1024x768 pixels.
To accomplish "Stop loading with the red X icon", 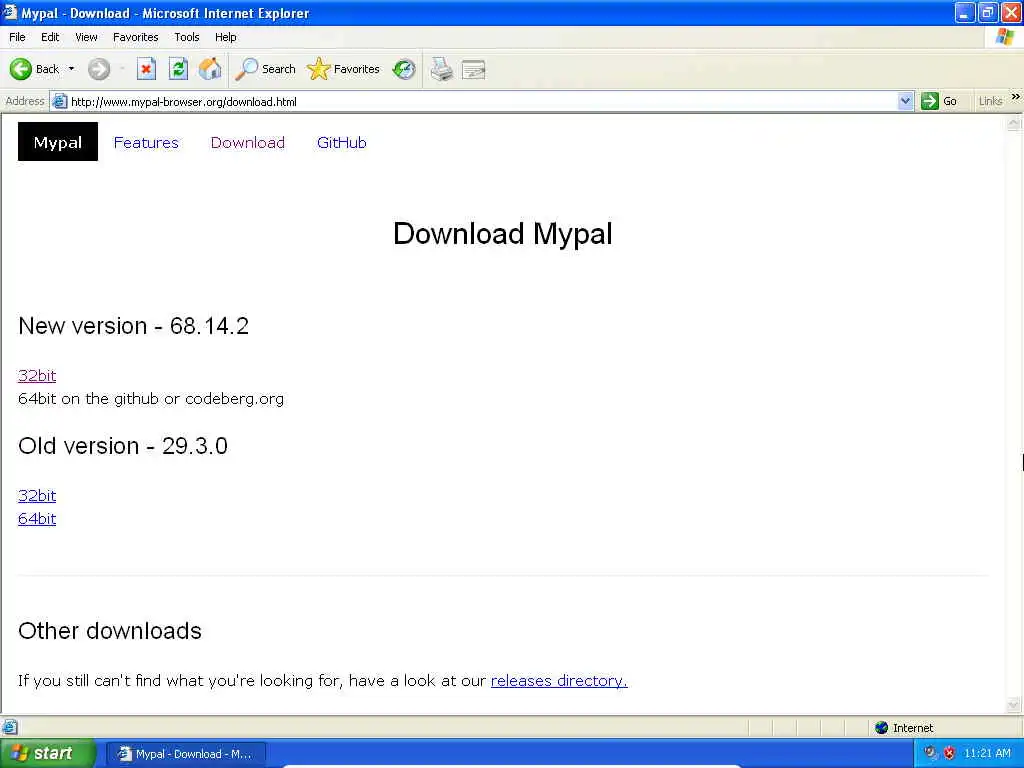I will click(146, 69).
